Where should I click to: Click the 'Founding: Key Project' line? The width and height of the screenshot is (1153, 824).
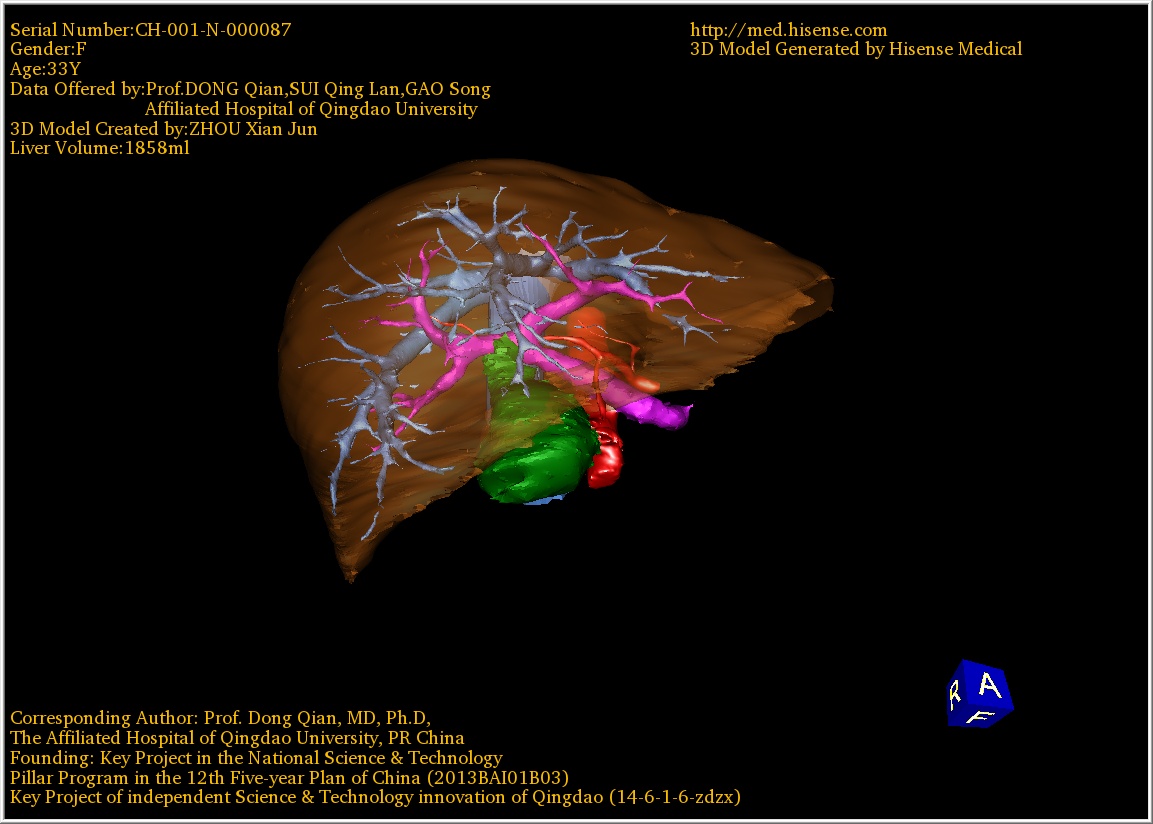pos(256,758)
